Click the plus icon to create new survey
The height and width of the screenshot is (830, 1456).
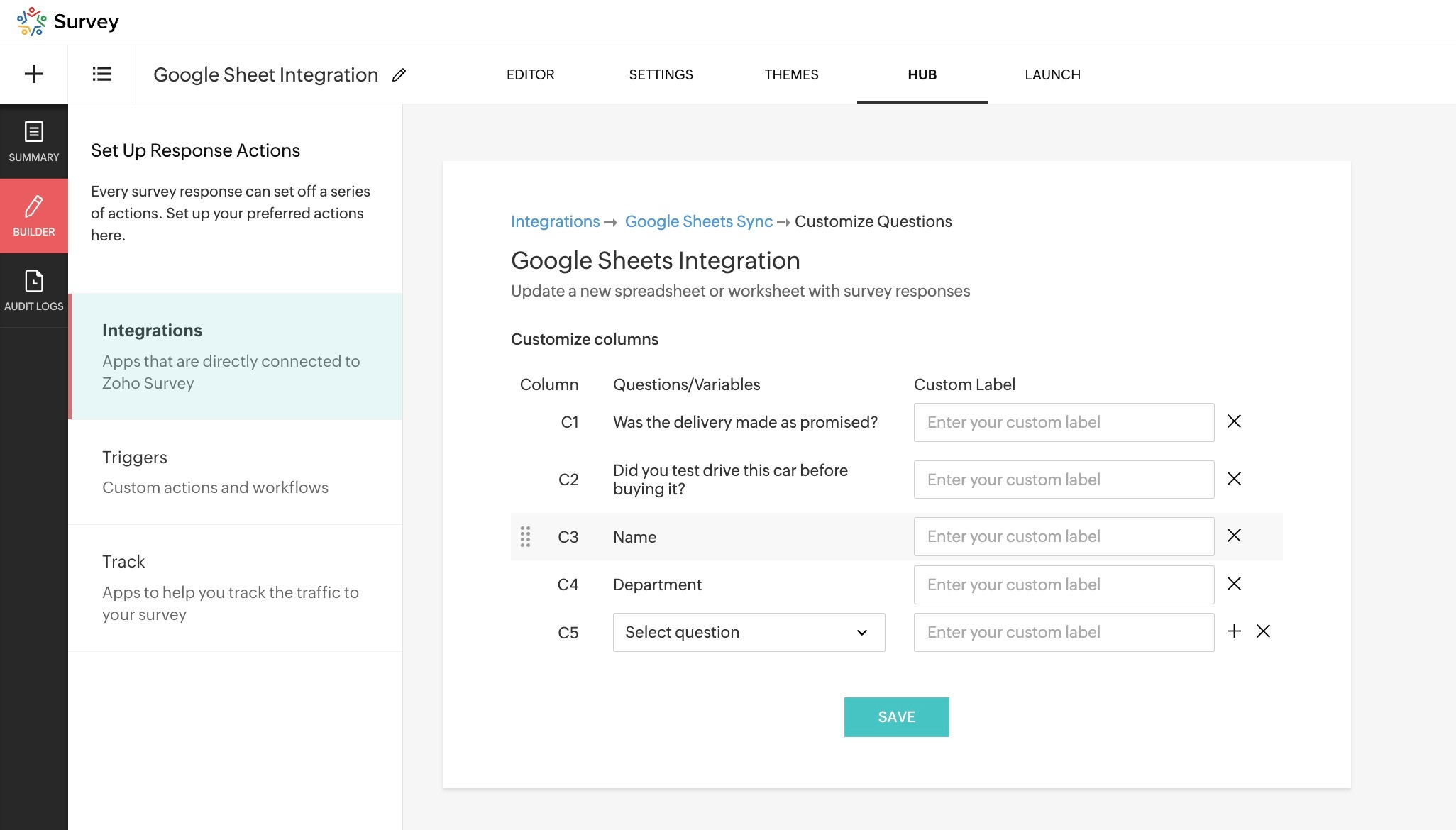point(33,74)
